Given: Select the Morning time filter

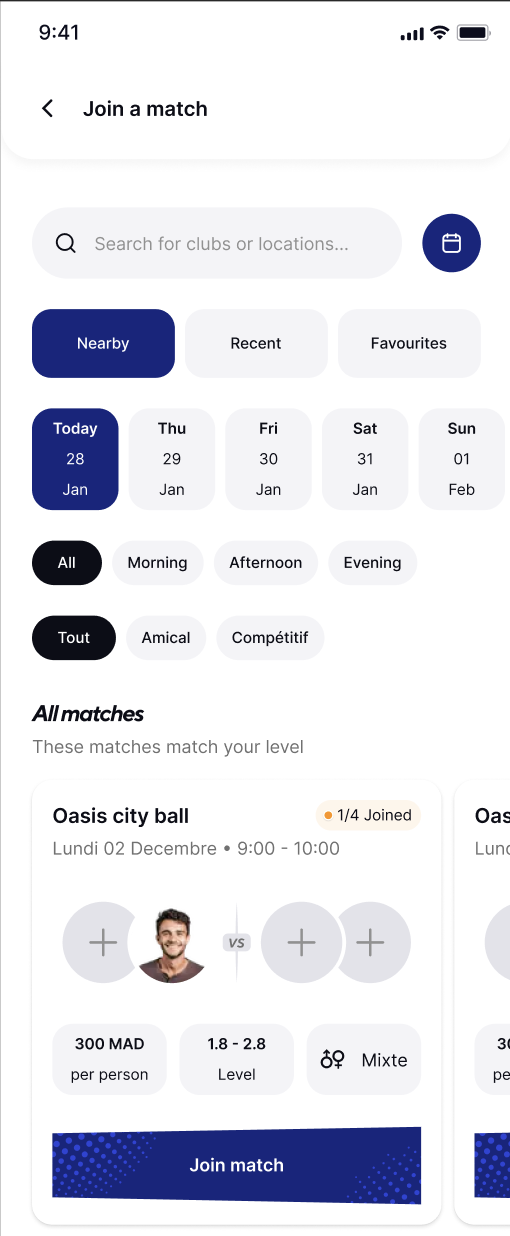Looking at the screenshot, I should pyautogui.click(x=157, y=563).
